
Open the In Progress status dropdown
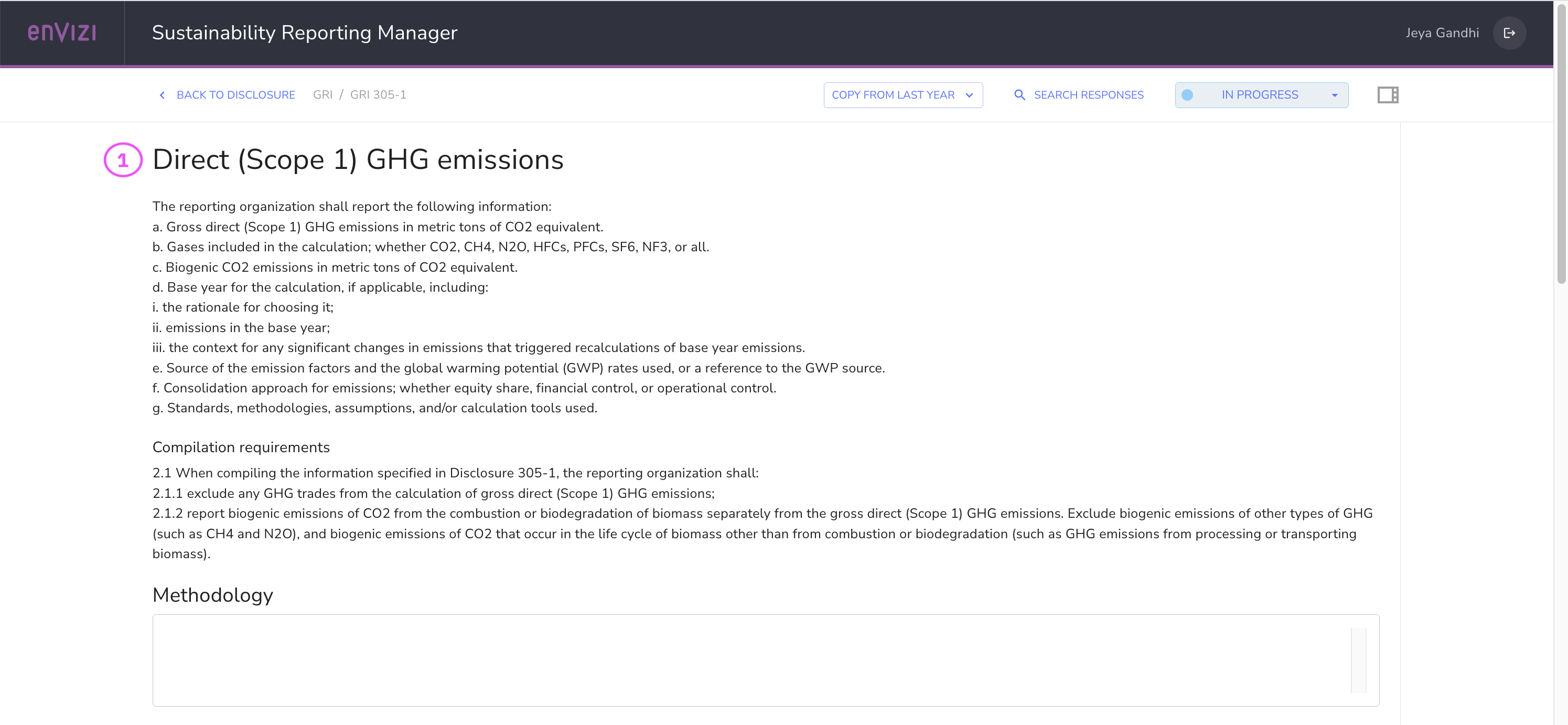pyautogui.click(x=1260, y=95)
